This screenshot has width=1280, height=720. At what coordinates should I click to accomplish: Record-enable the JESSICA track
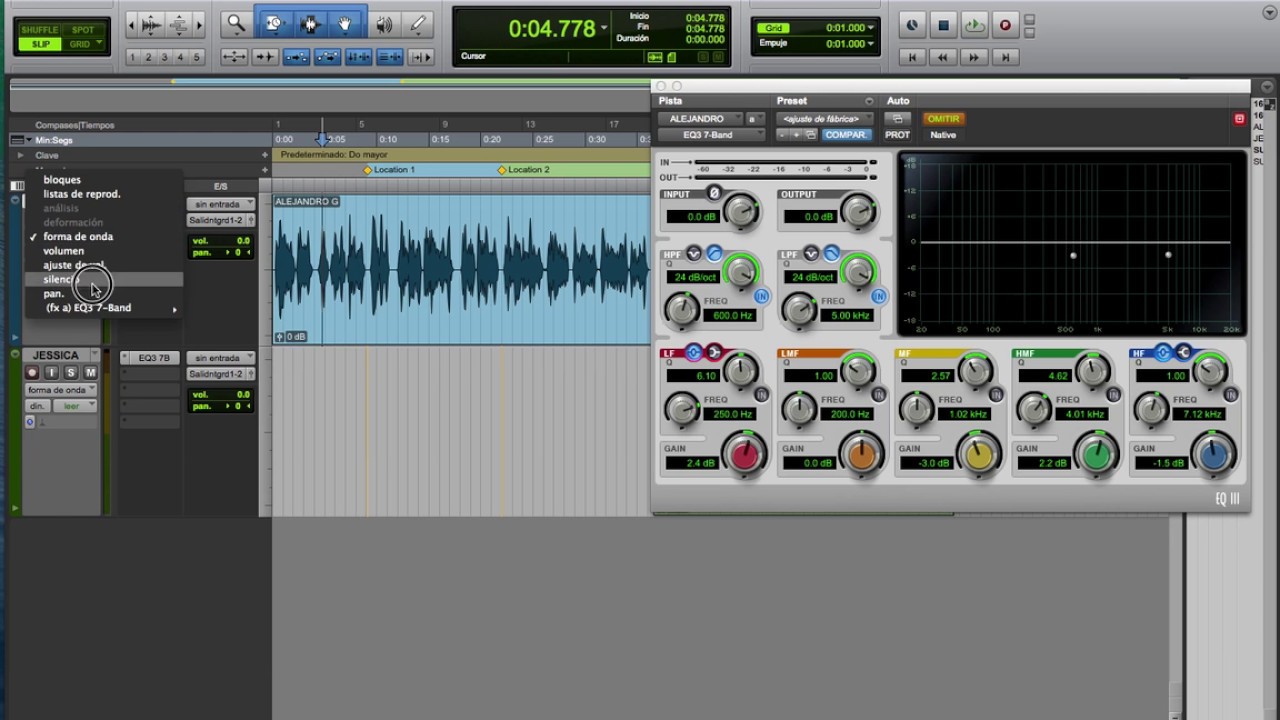coord(32,373)
